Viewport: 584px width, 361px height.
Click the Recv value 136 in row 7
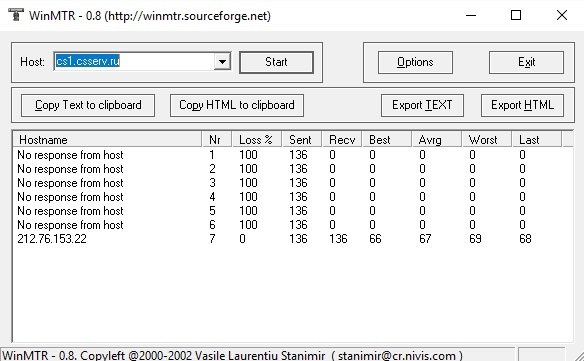click(x=338, y=239)
